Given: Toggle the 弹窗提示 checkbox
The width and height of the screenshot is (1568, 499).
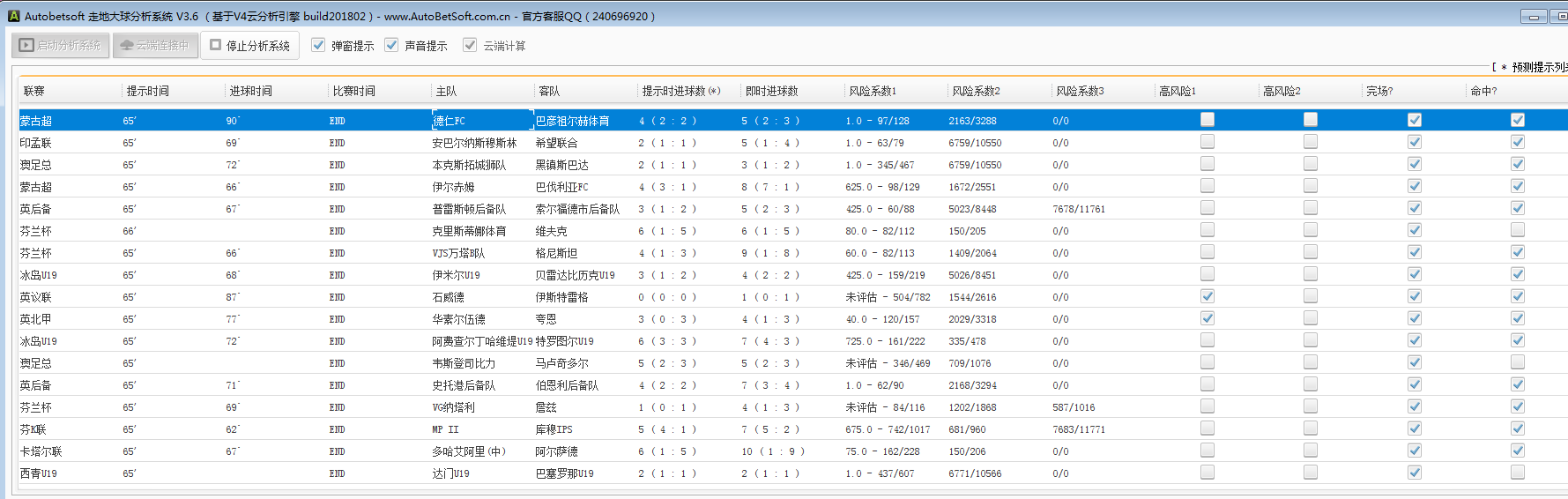Looking at the screenshot, I should (x=319, y=45).
